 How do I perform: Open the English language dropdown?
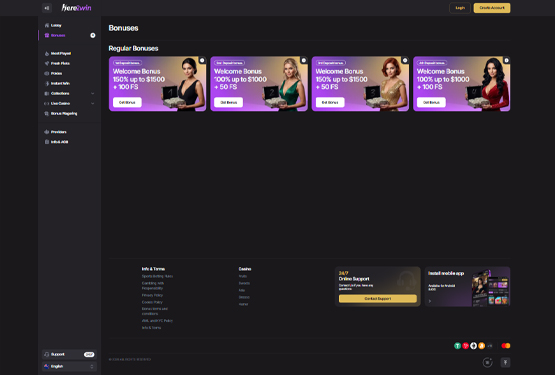[x=69, y=366]
